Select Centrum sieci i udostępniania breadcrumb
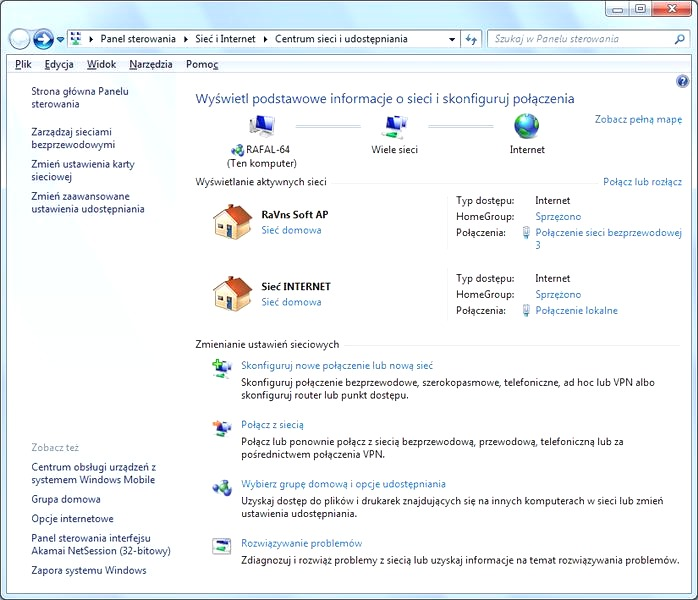 pyautogui.click(x=341, y=39)
